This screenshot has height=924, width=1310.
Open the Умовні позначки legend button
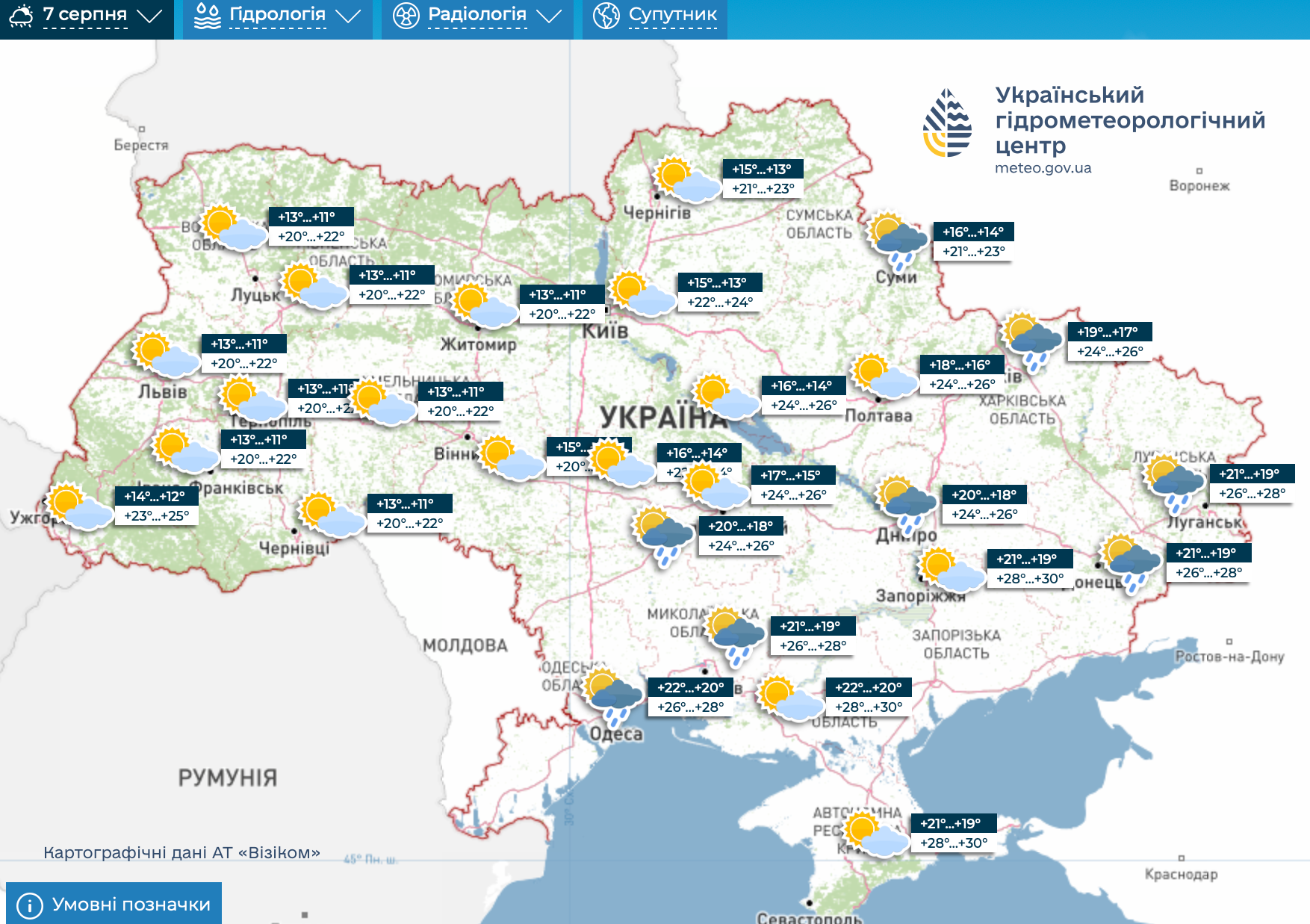[114, 904]
